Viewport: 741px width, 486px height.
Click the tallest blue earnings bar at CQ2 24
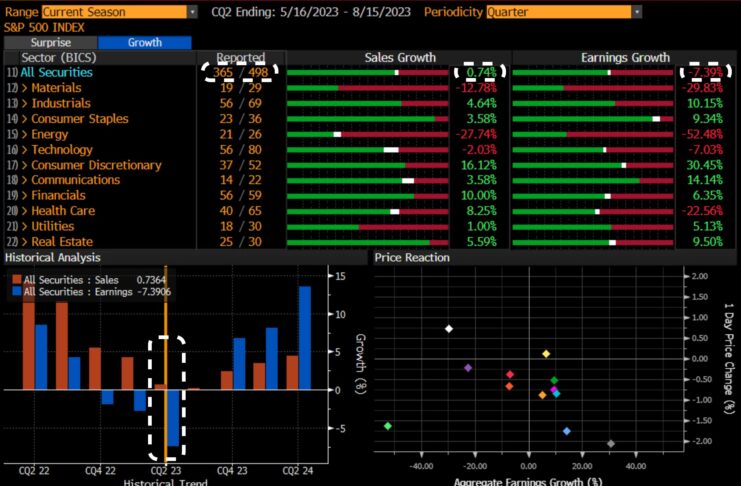point(304,337)
